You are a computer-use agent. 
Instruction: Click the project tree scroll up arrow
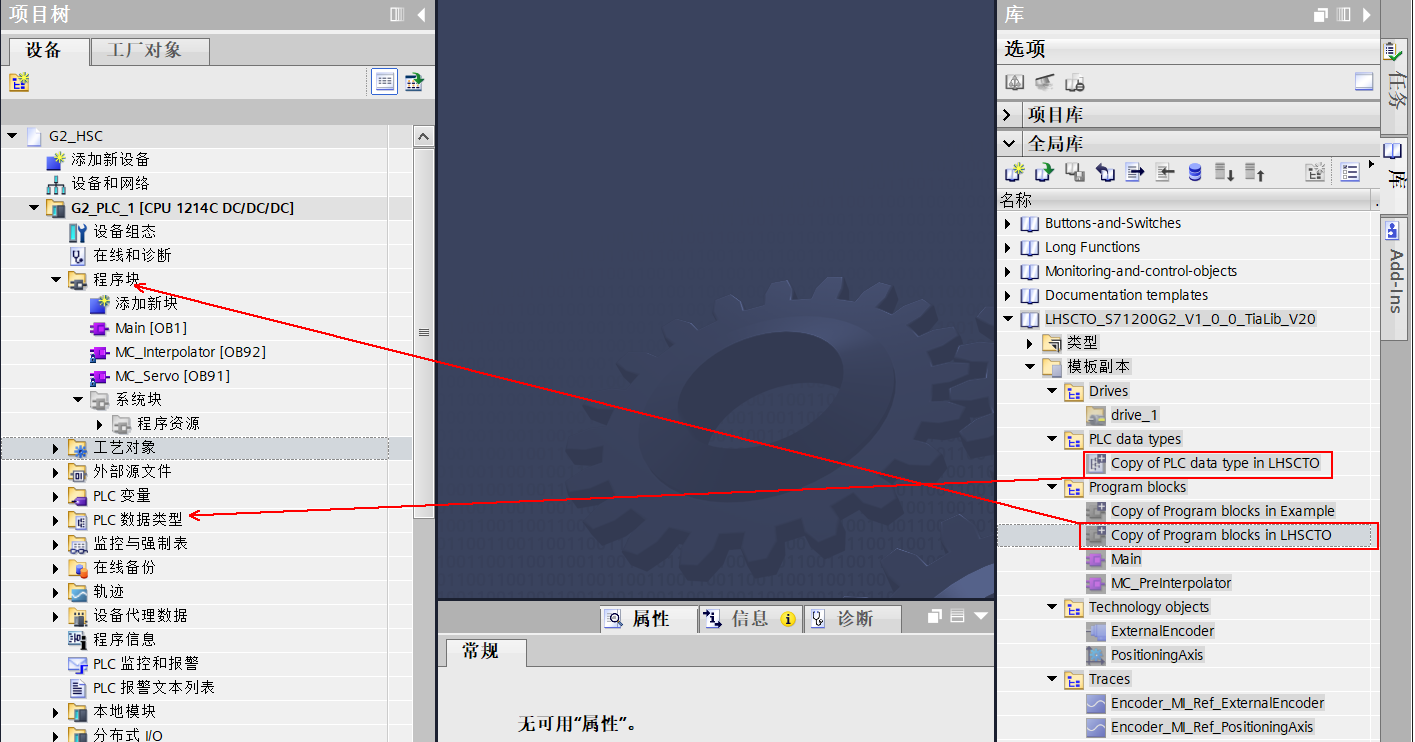423,137
